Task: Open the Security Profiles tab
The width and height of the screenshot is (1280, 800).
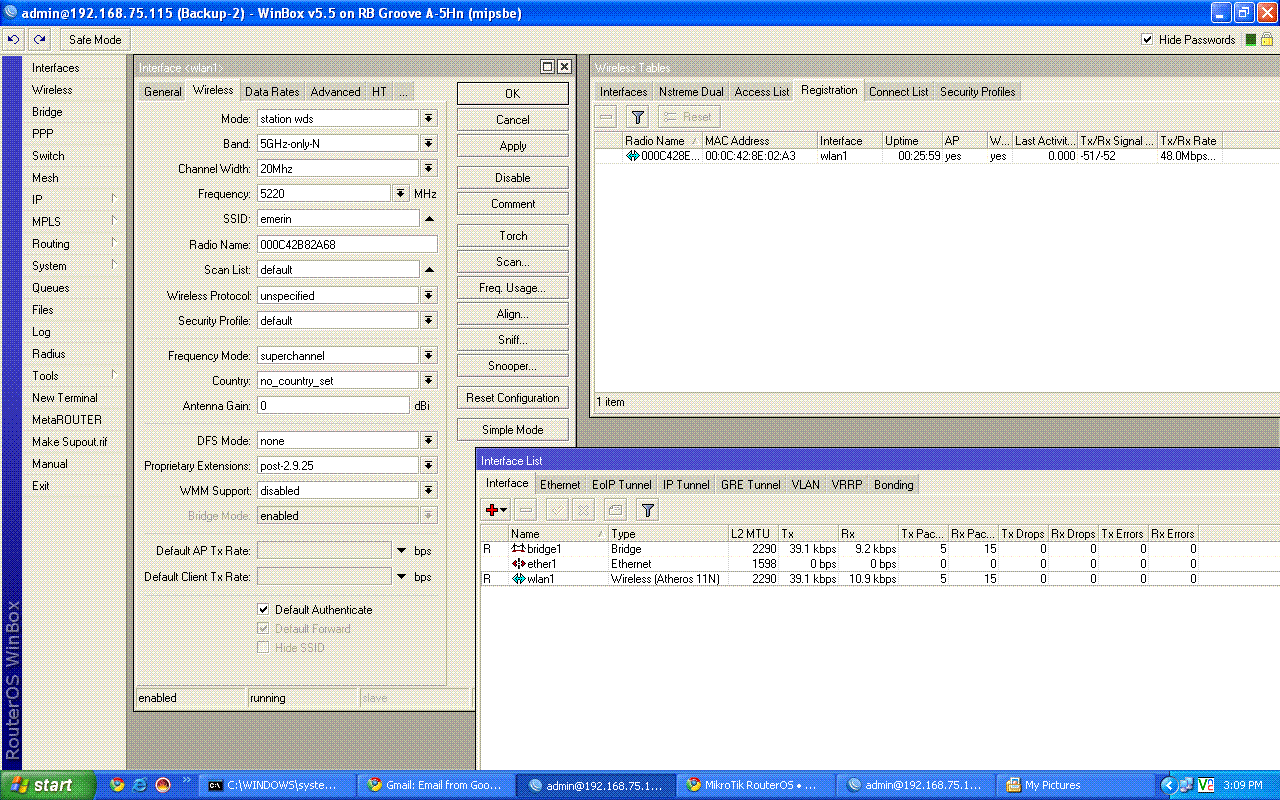Action: [977, 91]
